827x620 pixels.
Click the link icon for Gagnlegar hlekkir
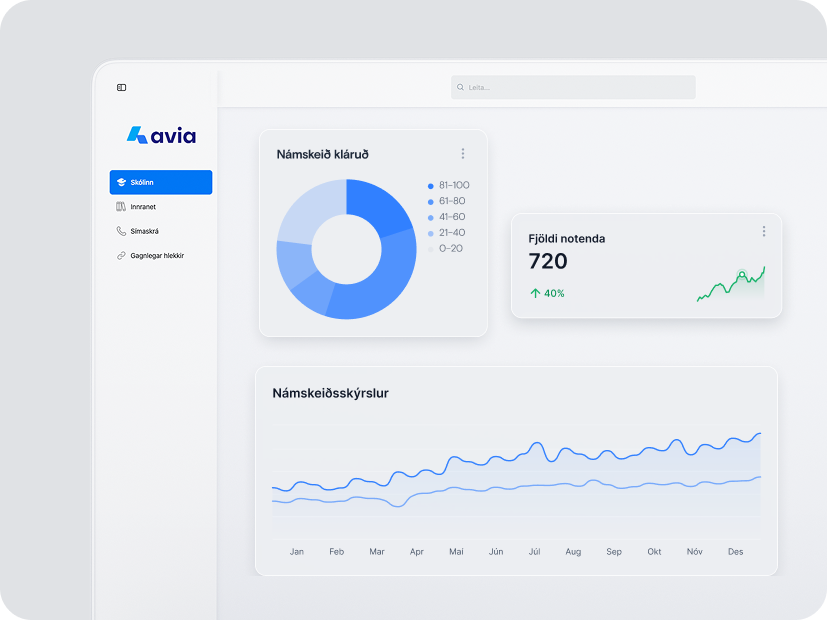pos(121,255)
